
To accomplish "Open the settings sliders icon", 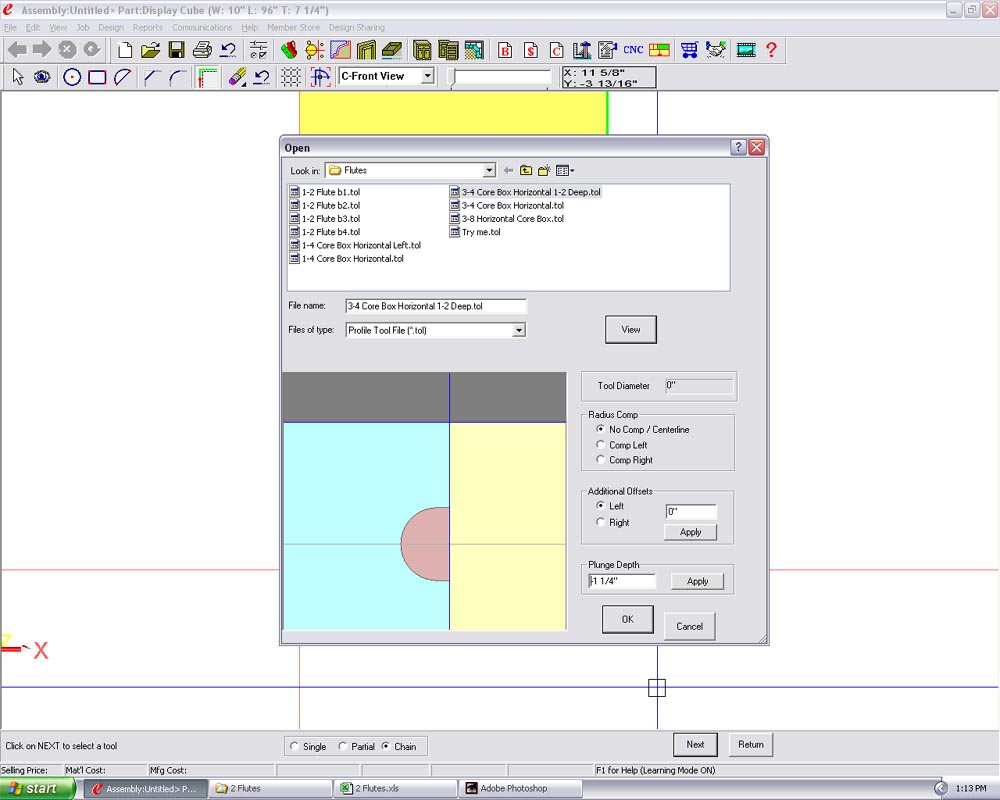I will (x=258, y=50).
